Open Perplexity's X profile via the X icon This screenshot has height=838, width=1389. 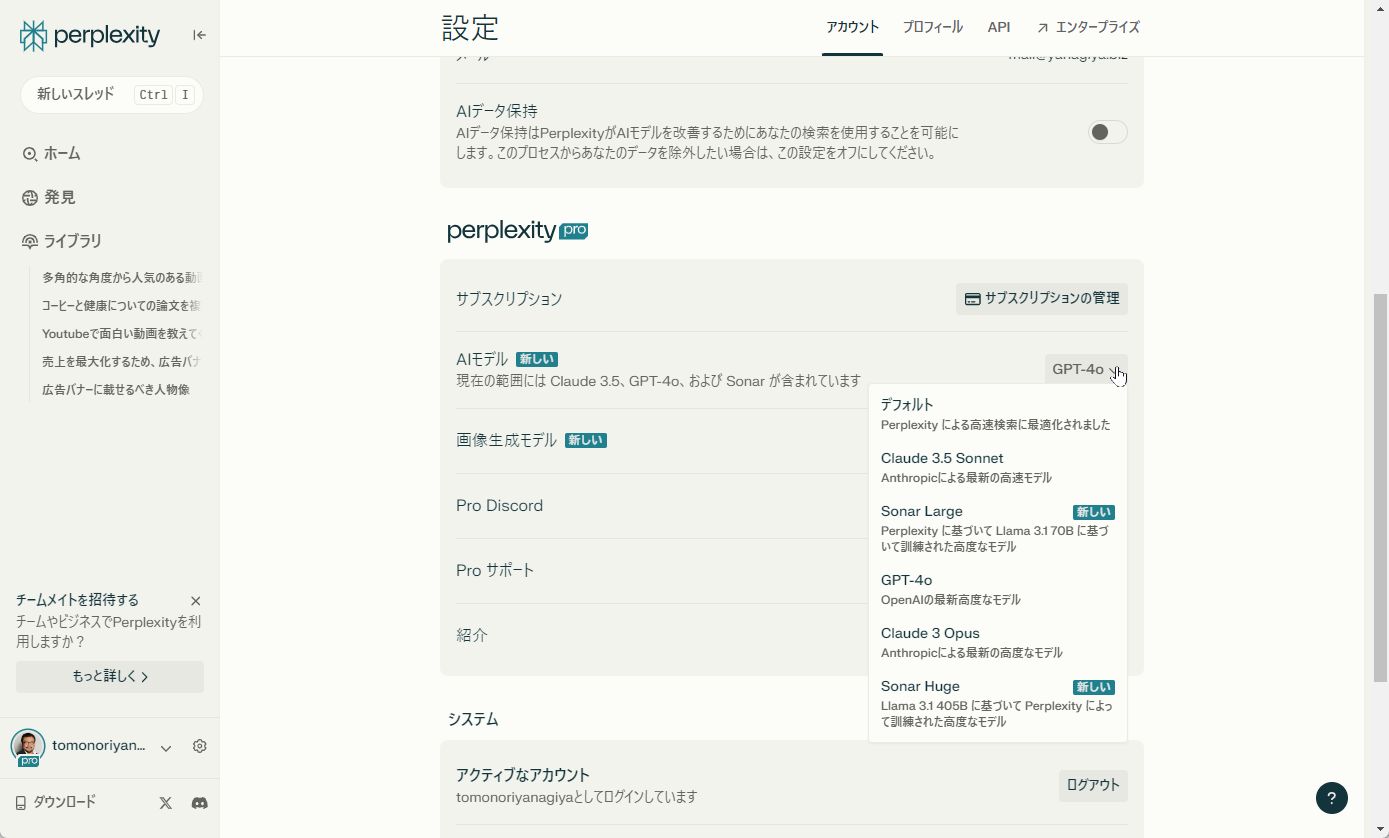pos(164,802)
